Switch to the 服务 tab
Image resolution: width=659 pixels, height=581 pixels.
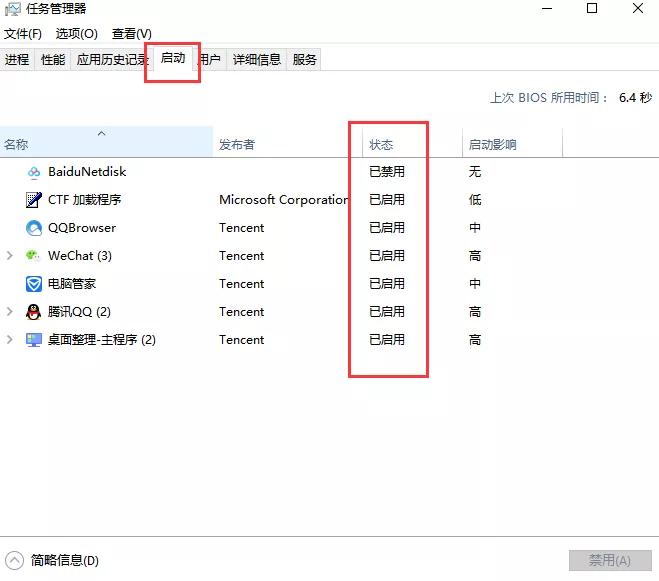click(x=304, y=59)
